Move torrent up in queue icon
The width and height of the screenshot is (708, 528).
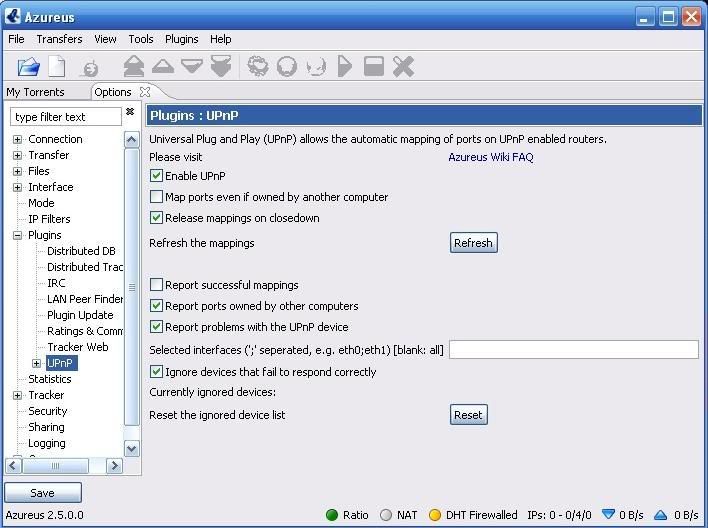pyautogui.click(x=163, y=66)
